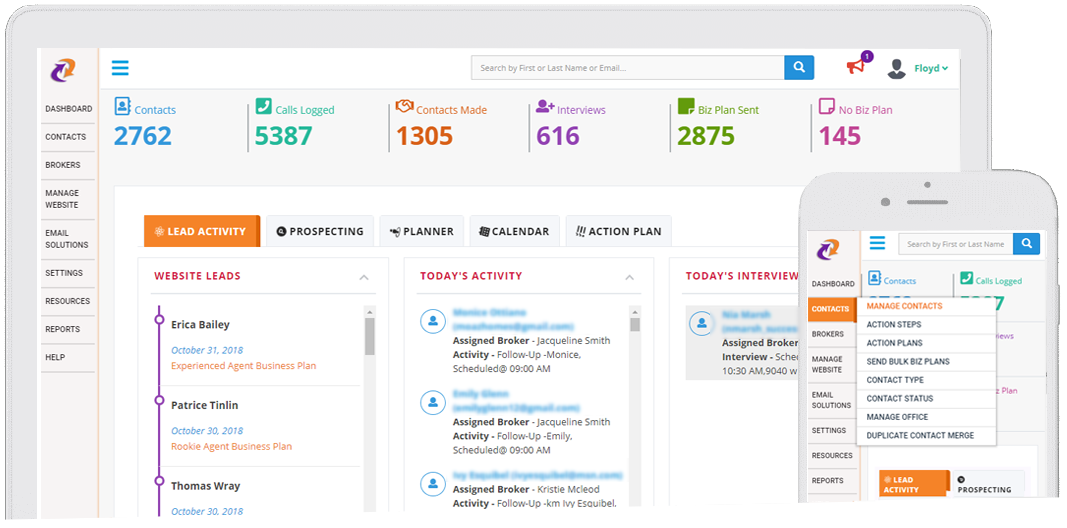Open Thomas Wray lead entry
1067x528 pixels.
click(x=206, y=486)
